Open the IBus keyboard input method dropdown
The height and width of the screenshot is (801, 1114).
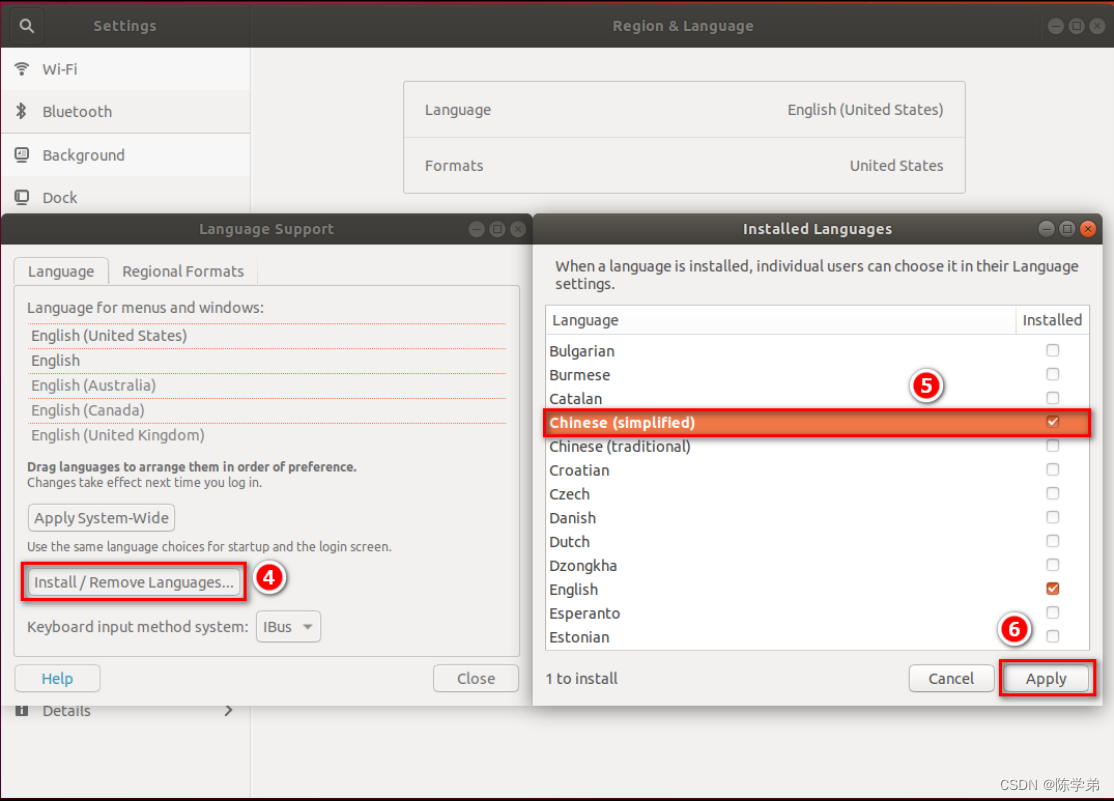288,627
